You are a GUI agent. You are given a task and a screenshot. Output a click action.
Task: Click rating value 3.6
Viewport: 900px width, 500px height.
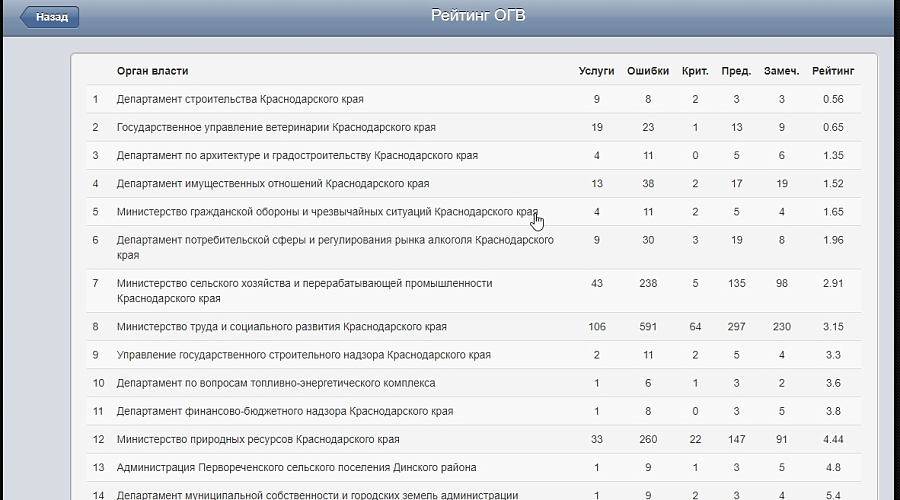click(x=833, y=383)
